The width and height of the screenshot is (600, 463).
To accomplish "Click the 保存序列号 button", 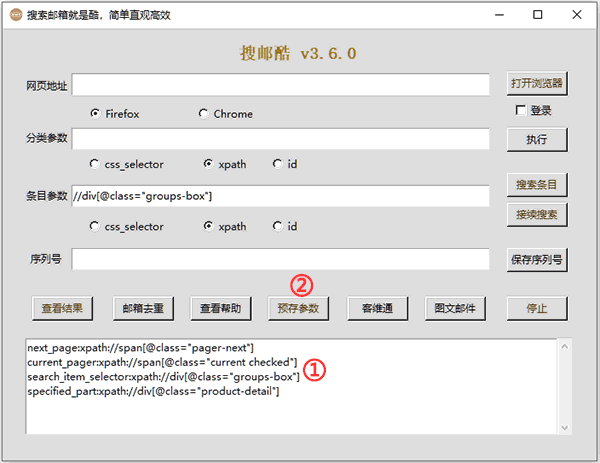I will pos(537,261).
